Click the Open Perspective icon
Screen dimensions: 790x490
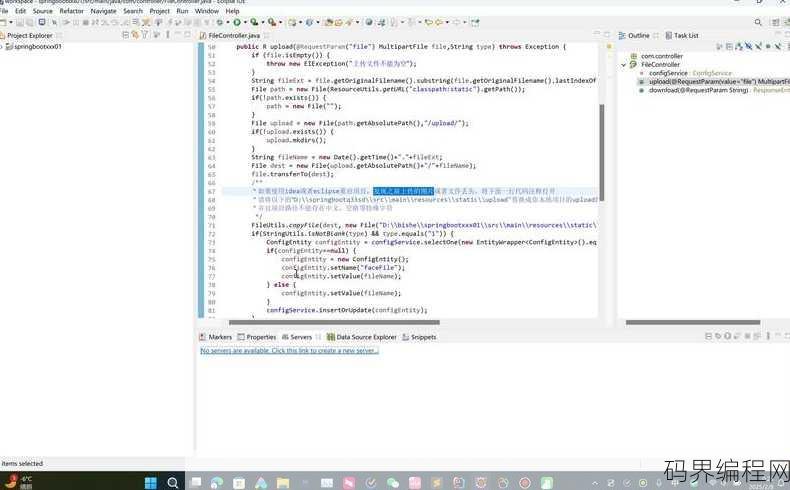coord(775,22)
